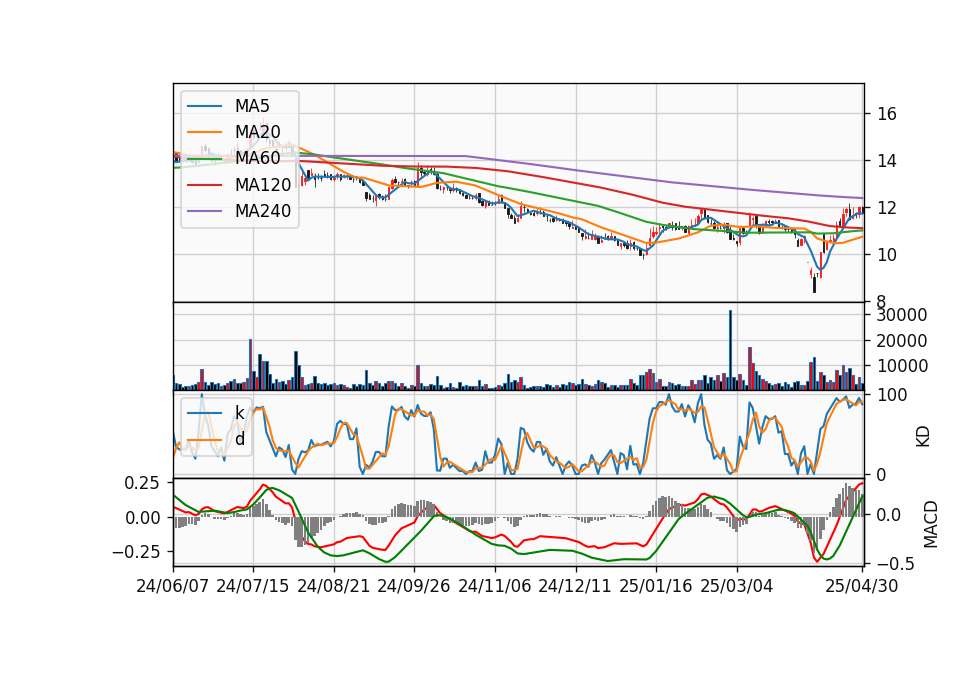Click the MACD left axis value 0.25

coord(141,483)
